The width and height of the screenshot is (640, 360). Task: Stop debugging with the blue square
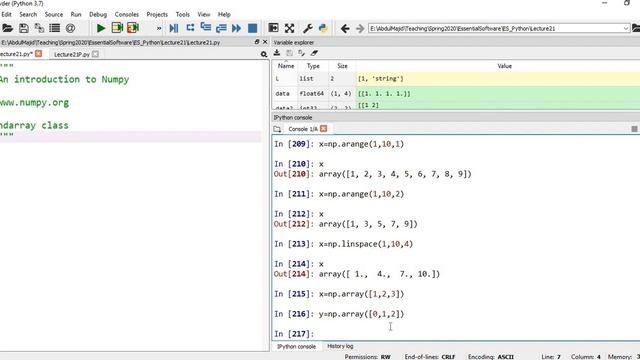click(253, 28)
